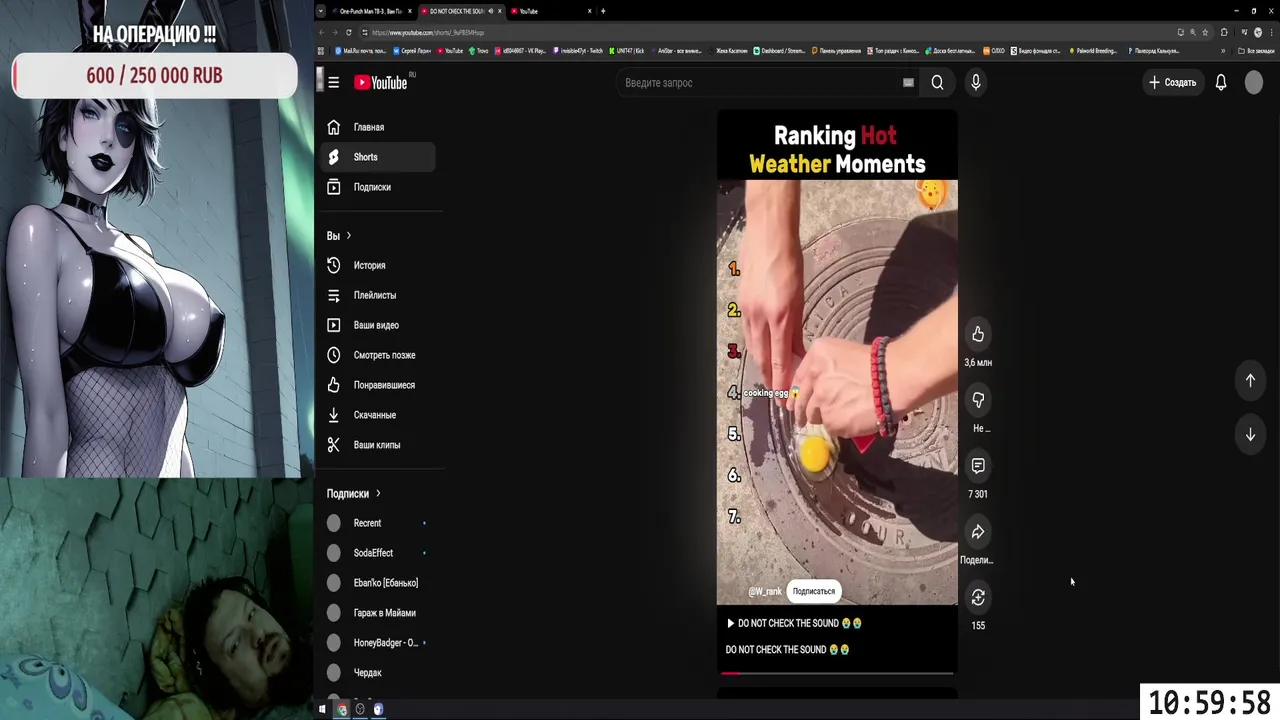The width and height of the screenshot is (1280, 720).
Task: Open the remix icon on the Short
Action: click(x=978, y=598)
